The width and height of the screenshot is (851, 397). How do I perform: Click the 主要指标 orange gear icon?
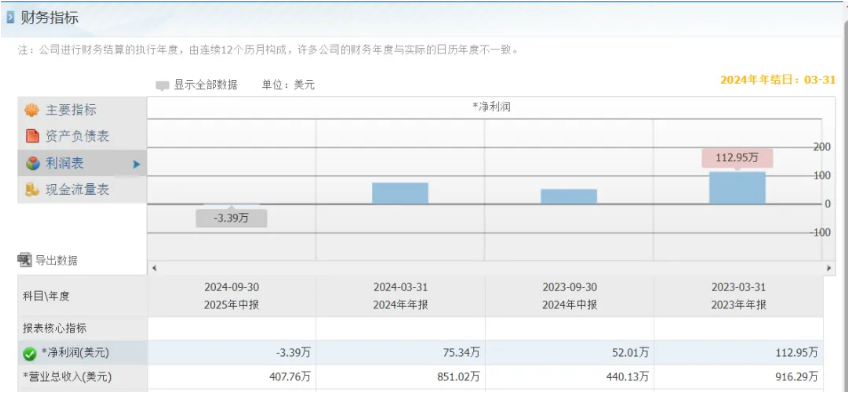32,110
